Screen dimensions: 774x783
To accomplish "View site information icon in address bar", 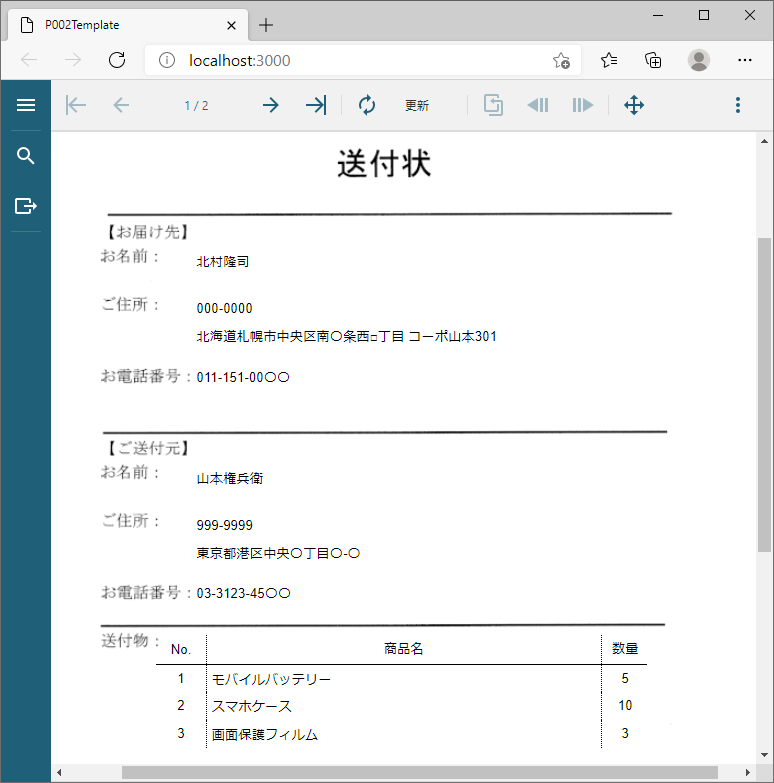I will click(x=167, y=60).
